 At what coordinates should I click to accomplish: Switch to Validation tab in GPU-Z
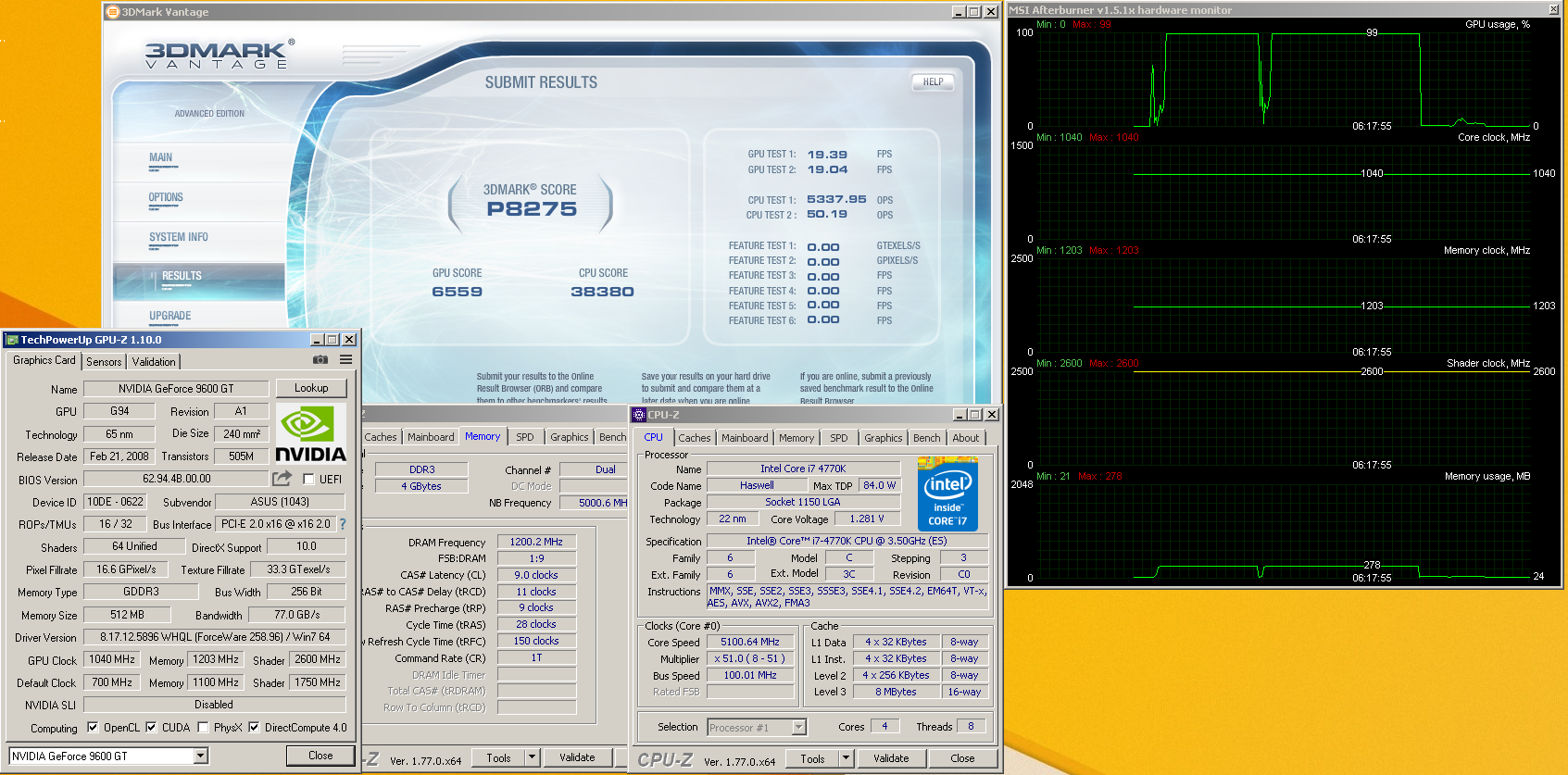154,362
